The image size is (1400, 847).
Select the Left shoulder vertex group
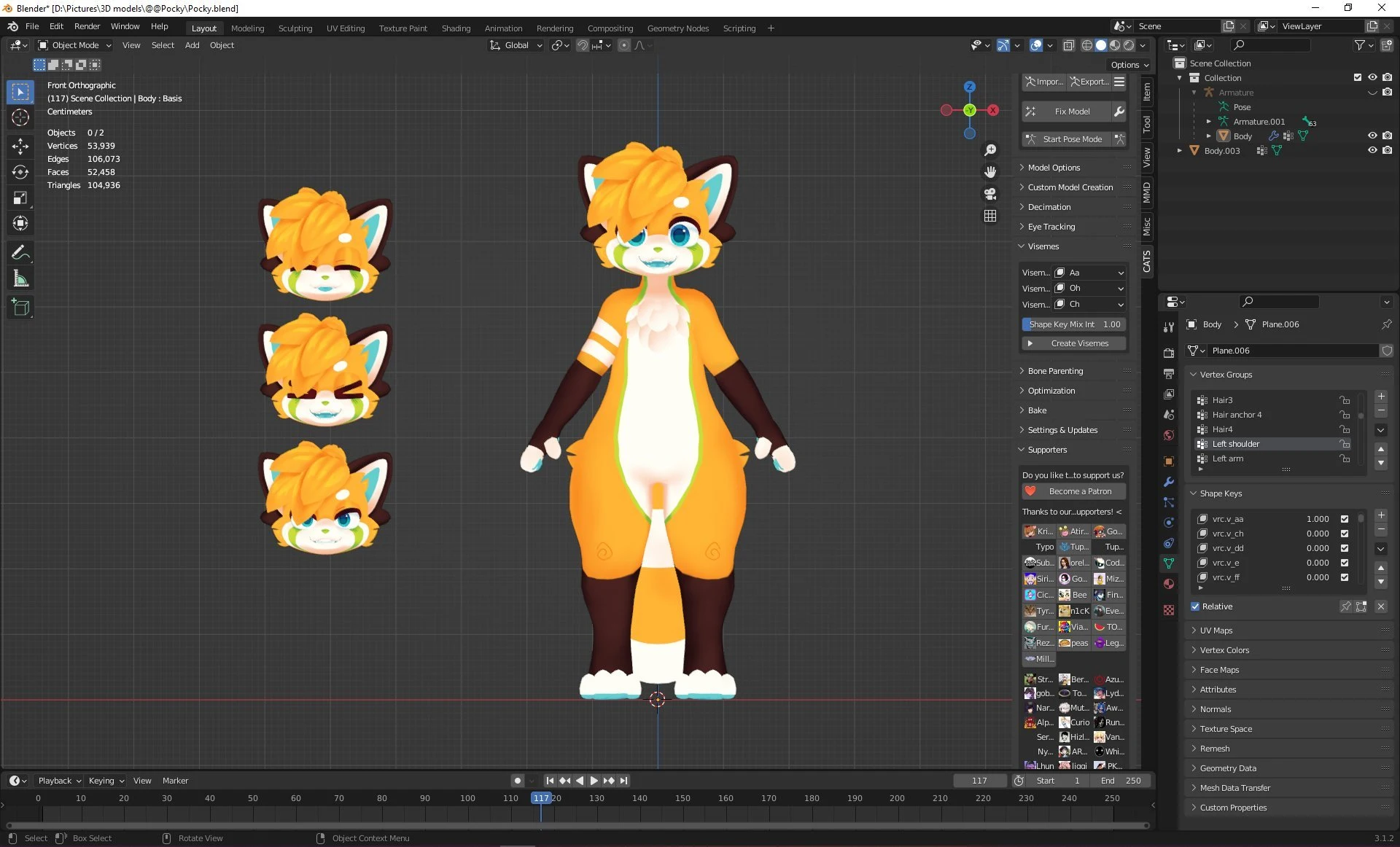1274,444
